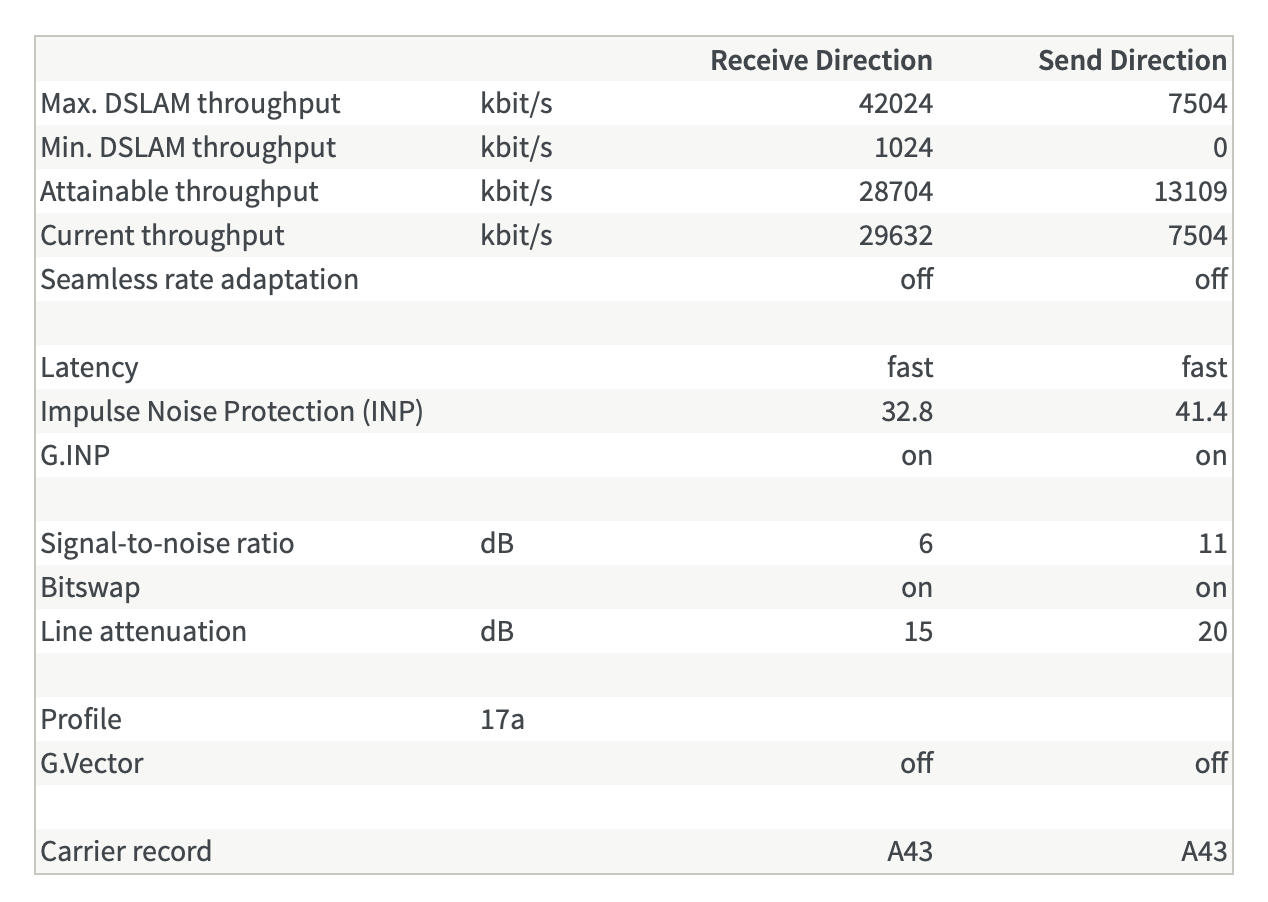Select the Bitswap row label
This screenshot has width=1268, height=902.
[x=90, y=587]
